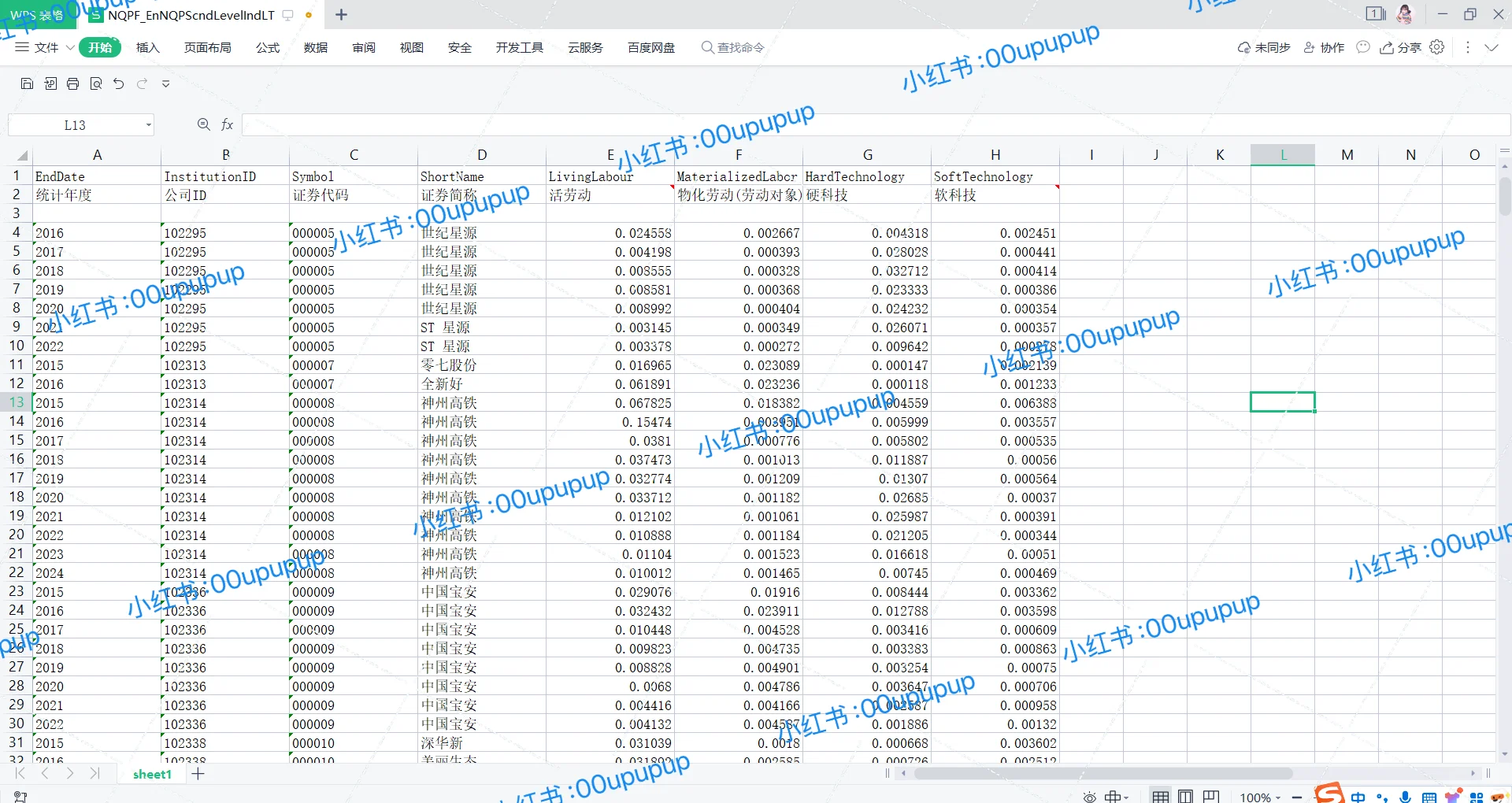The width and height of the screenshot is (1512, 803).
Task: Expand the arrow next to 文件
Action: 69,47
